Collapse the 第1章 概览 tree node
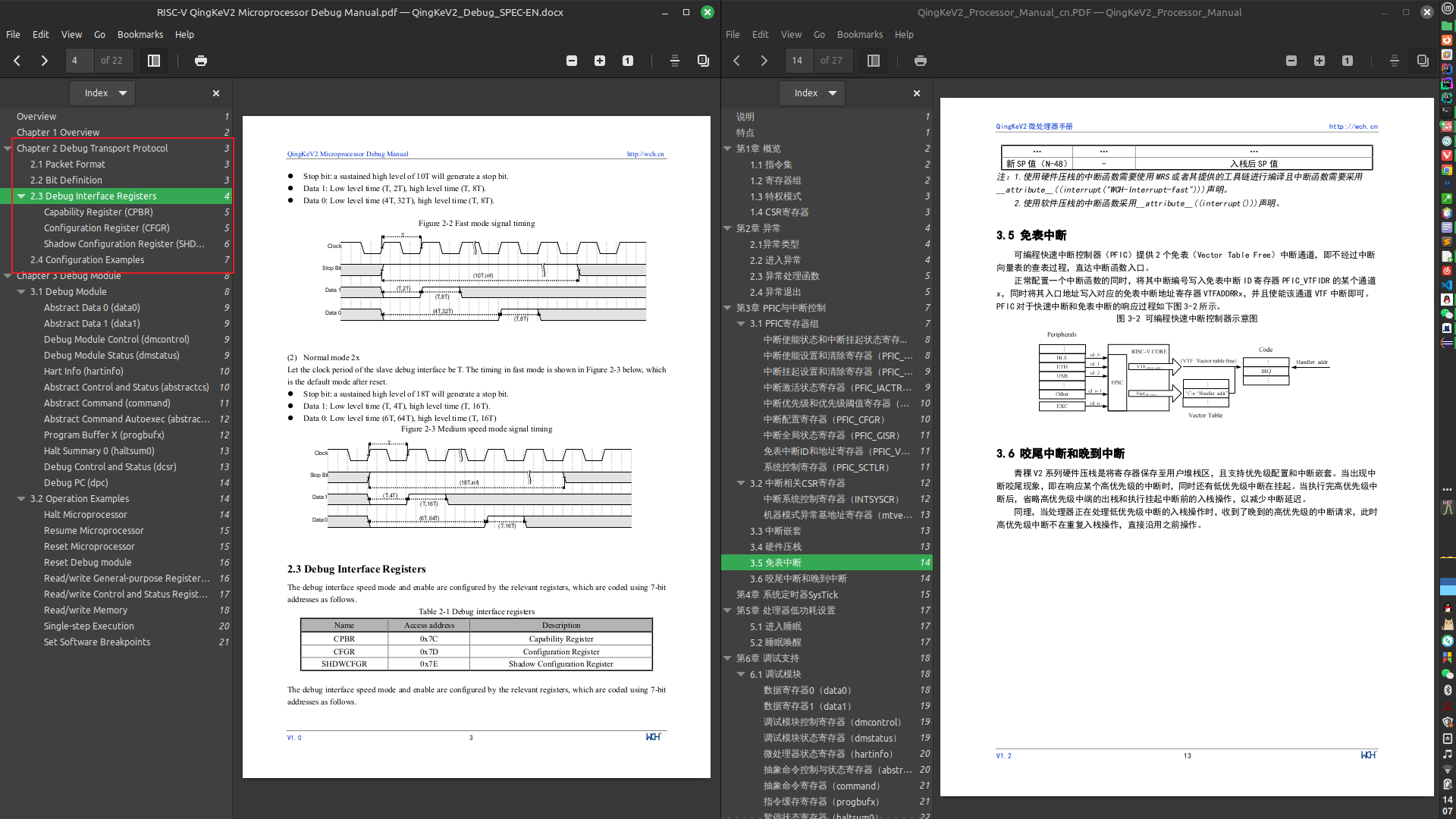Viewport: 1456px width, 819px height. [x=727, y=149]
